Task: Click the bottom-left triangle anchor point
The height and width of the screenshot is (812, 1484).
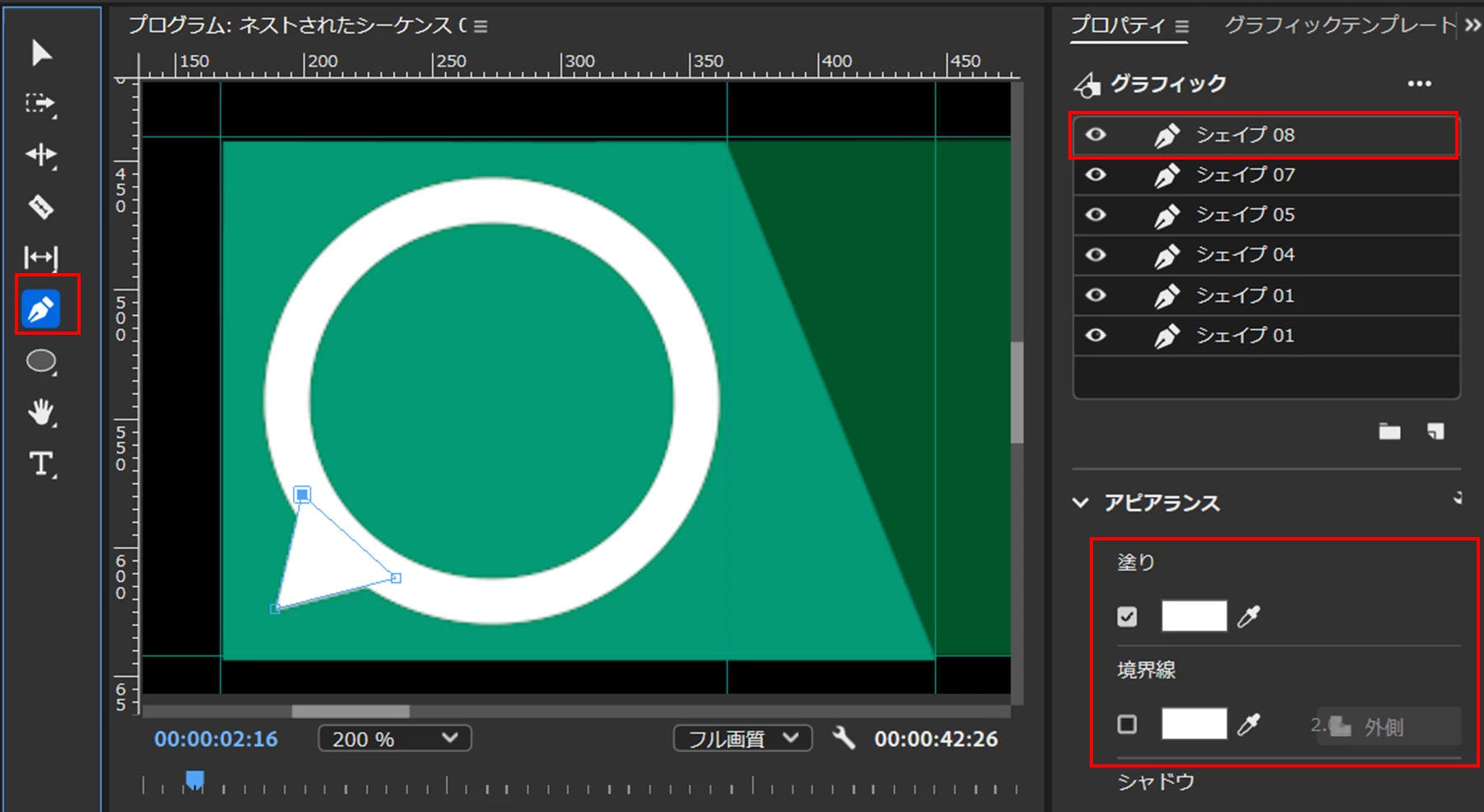Action: 276,609
